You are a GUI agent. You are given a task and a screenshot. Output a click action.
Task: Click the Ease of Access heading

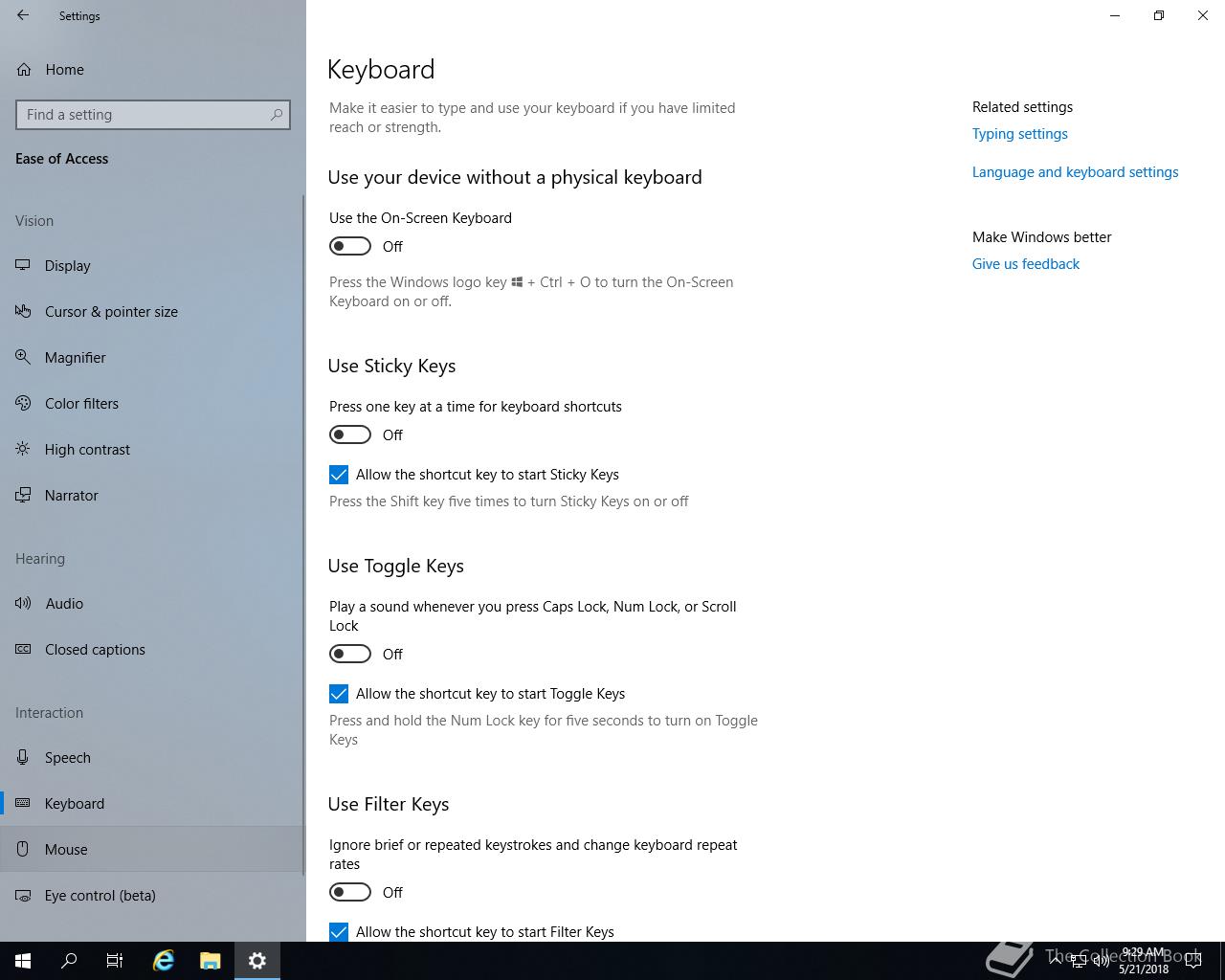62,159
